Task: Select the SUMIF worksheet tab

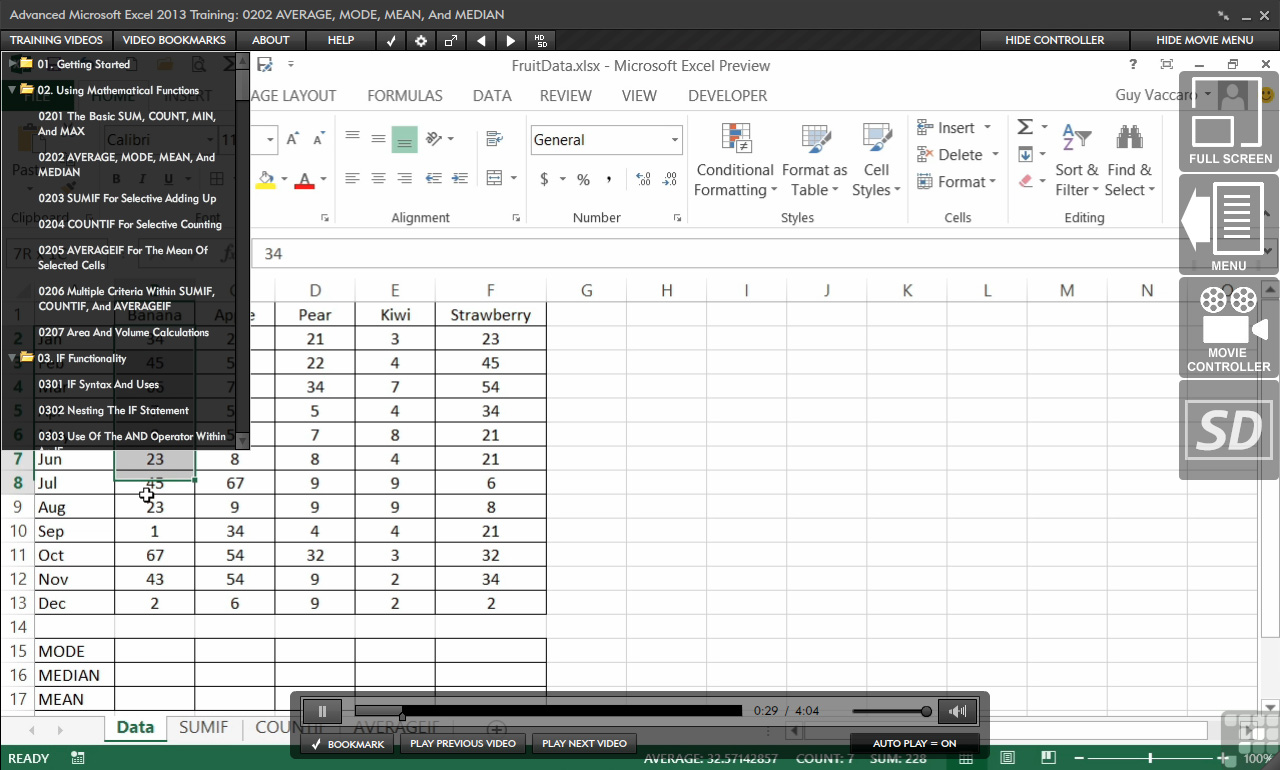Action: point(204,727)
